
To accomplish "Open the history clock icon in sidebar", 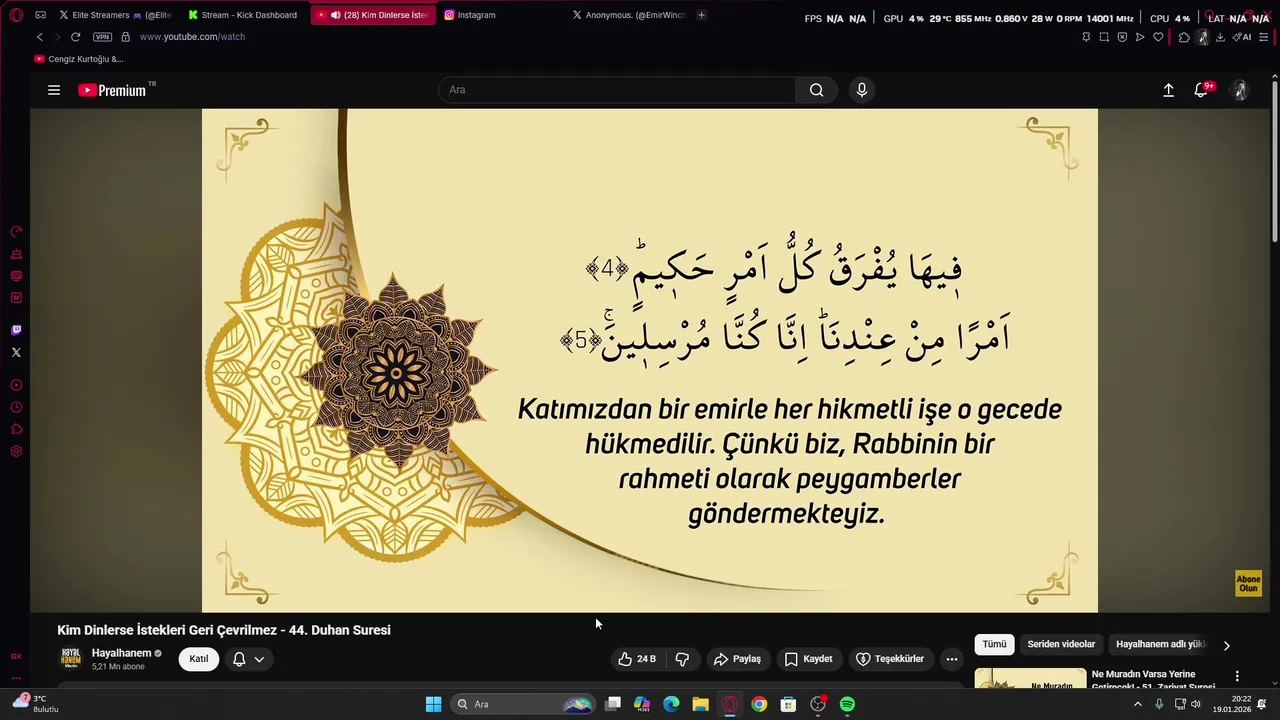I will click(16, 407).
